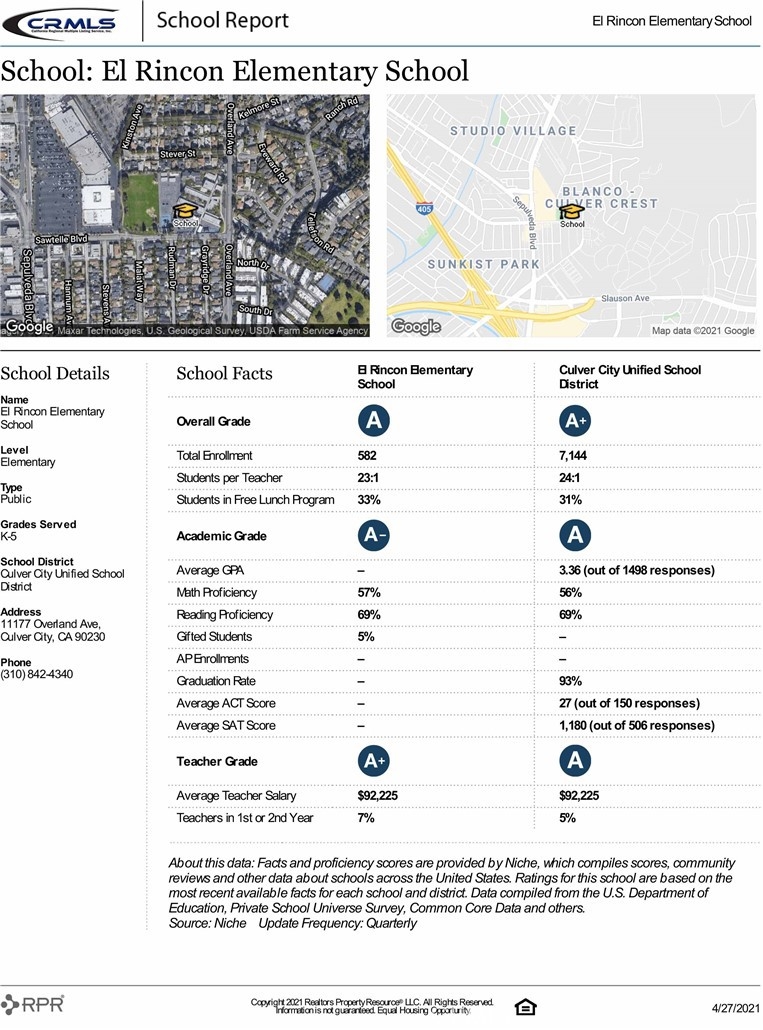The height and width of the screenshot is (1030, 763).
Task: Click the school's Overall Grade A badge
Action: [x=374, y=421]
